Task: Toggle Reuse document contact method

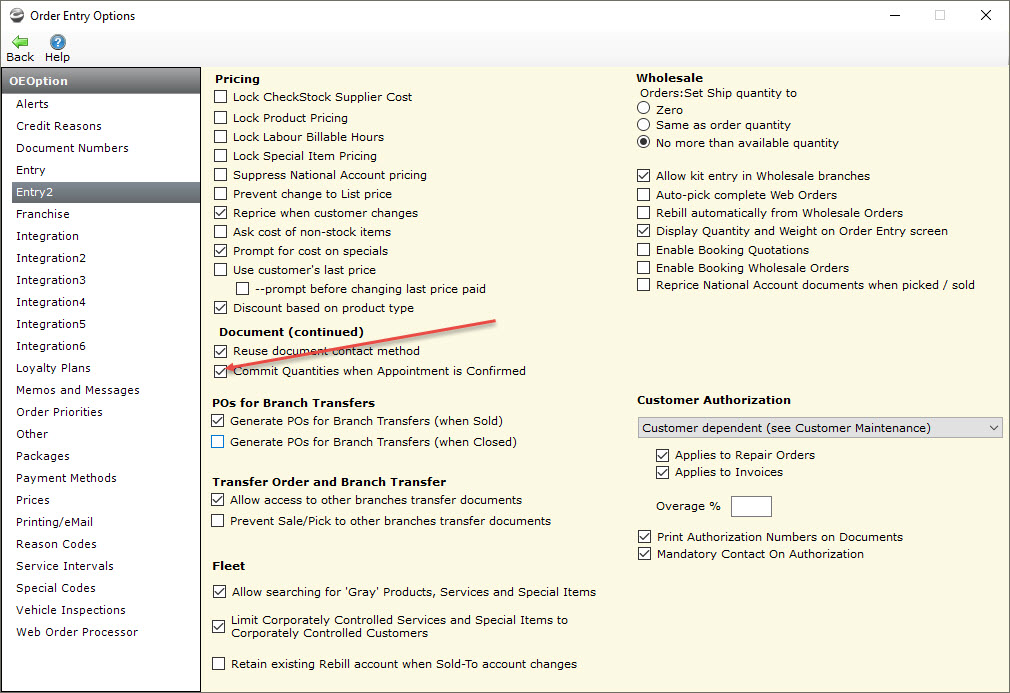Action: point(220,351)
